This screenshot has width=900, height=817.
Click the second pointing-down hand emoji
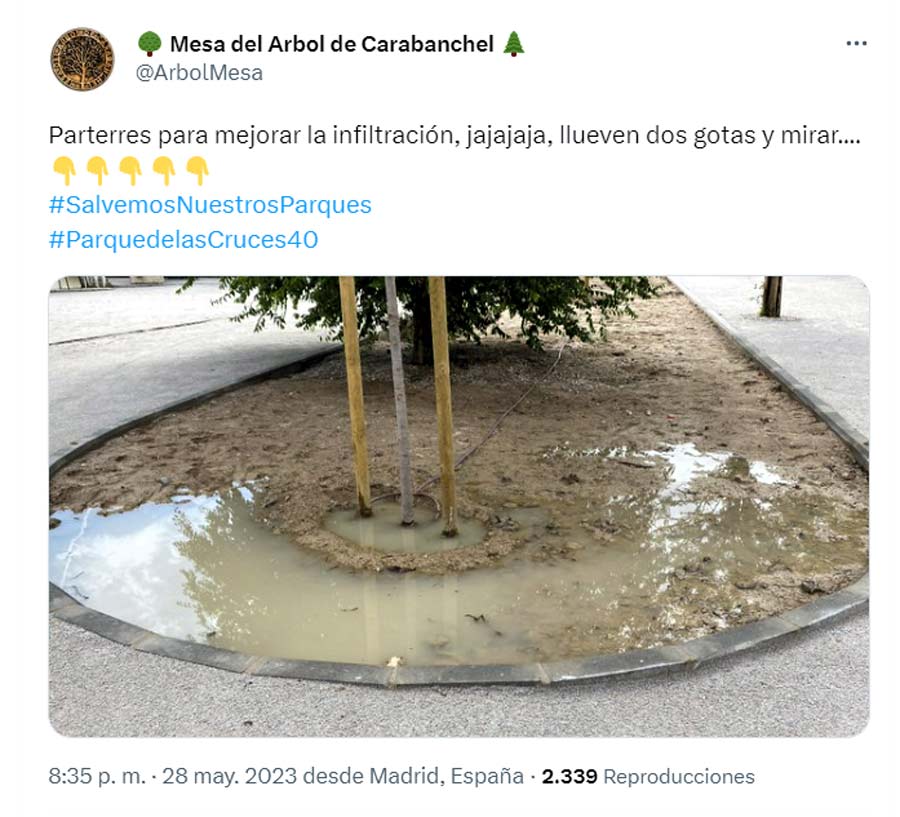coord(98,171)
